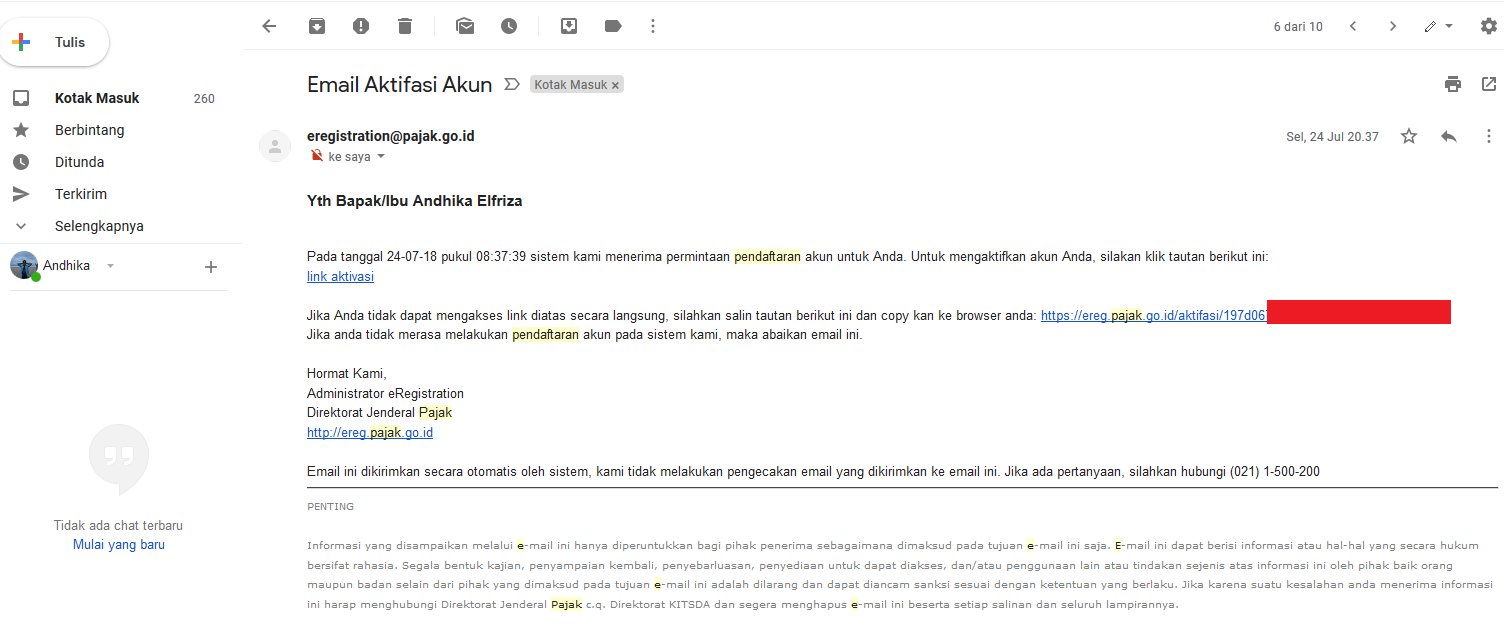The height and width of the screenshot is (628, 1504).
Task: Click sender address eregistration@pajak.go.id
Action: 391,136
